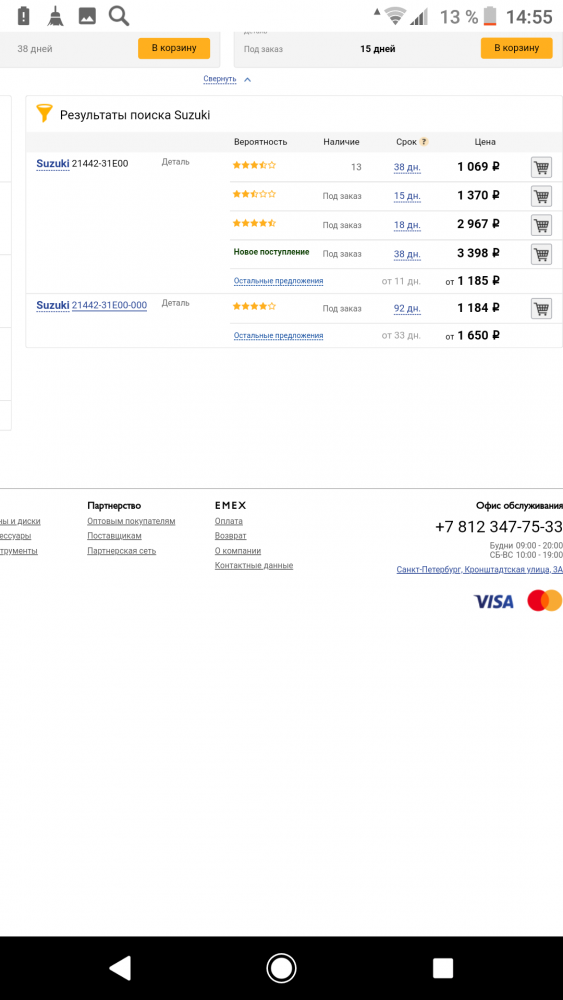Add the 1 184 ₽ offer to cart

tap(541, 309)
